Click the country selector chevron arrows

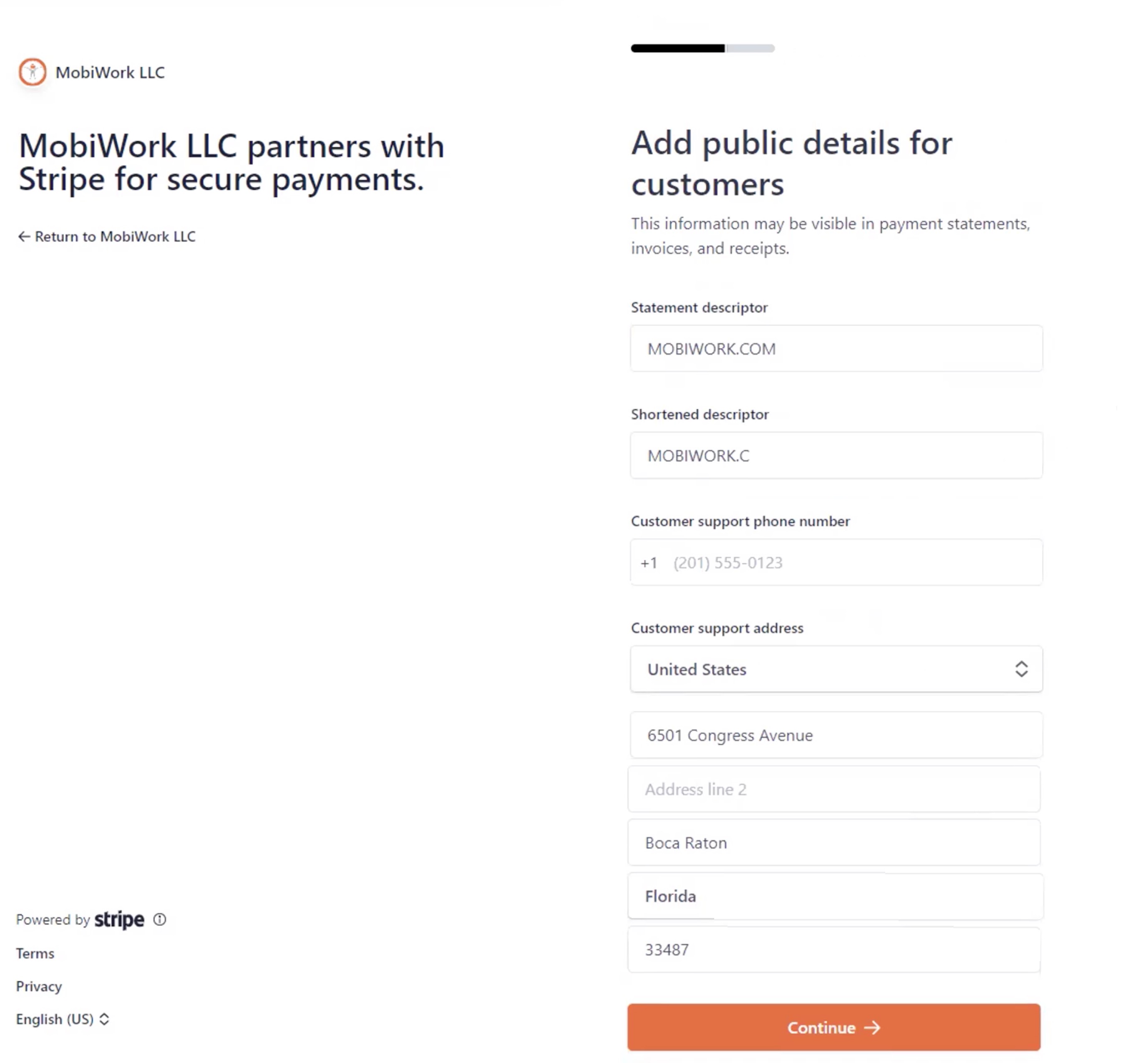tap(1021, 669)
